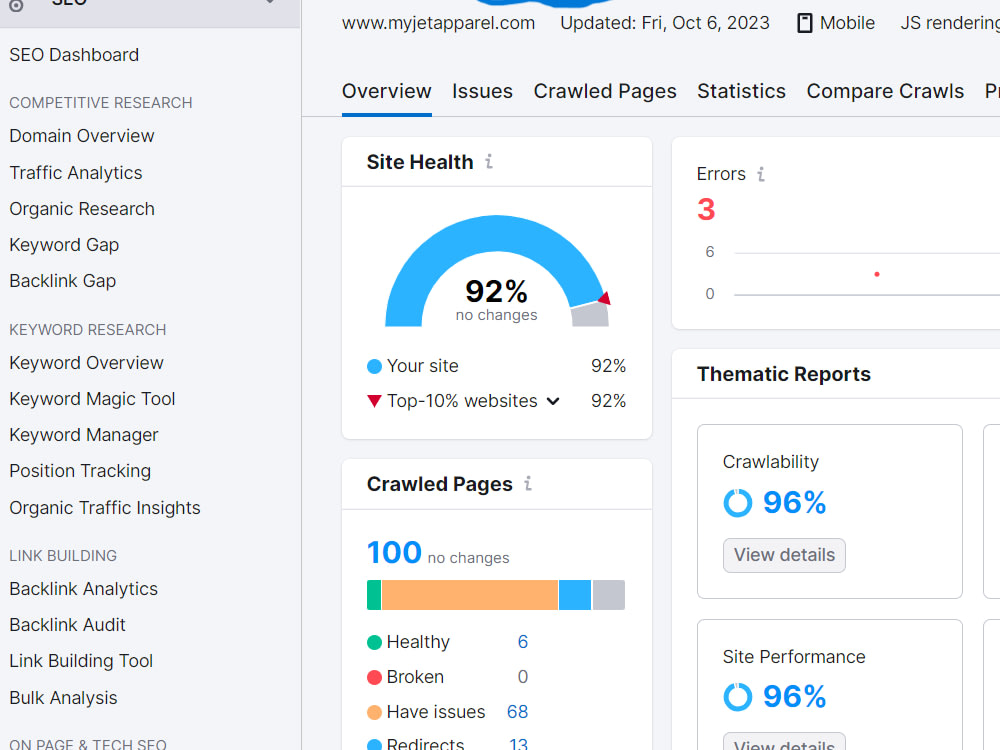Click the Site Performance 96% score
Image resolution: width=1000 pixels, height=750 pixels.
pyautogui.click(x=795, y=696)
